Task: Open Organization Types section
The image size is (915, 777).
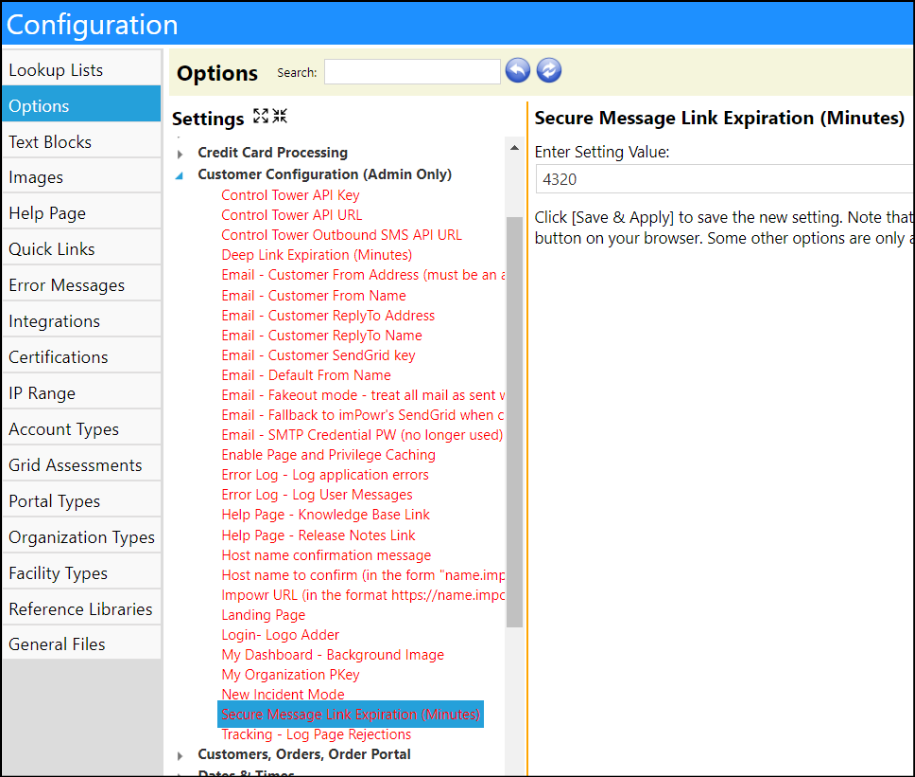Action: pyautogui.click(x=82, y=537)
